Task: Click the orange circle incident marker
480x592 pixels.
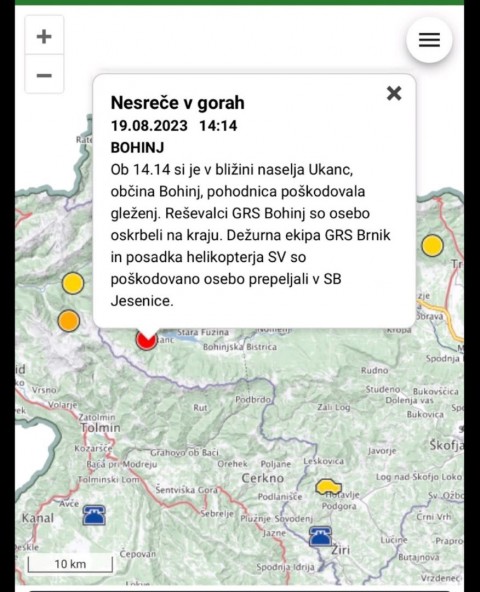Action: (x=69, y=321)
